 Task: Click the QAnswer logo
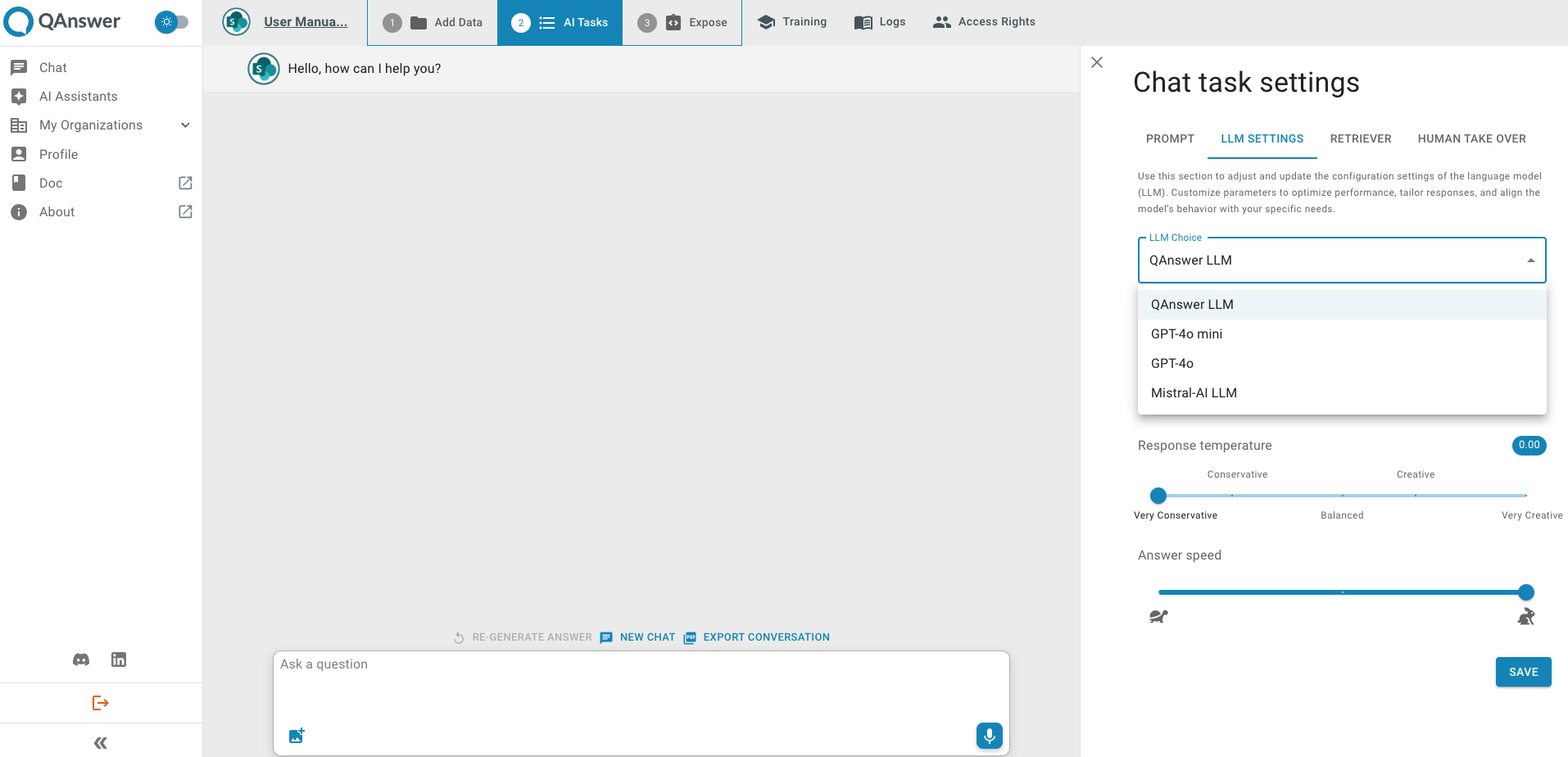[62, 21]
